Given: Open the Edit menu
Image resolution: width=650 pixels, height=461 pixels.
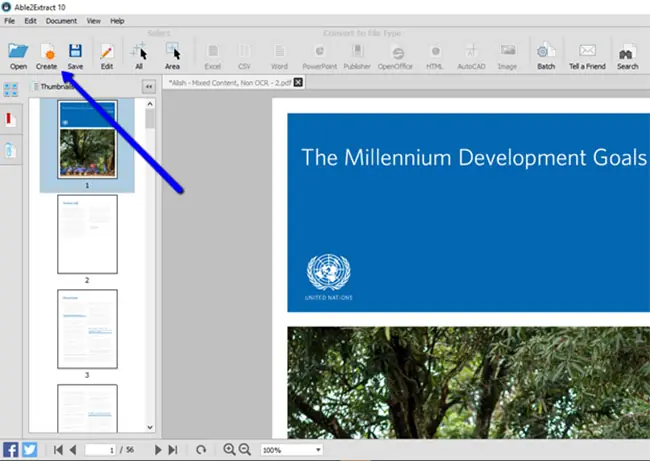Looking at the screenshot, I should click(x=30, y=21).
